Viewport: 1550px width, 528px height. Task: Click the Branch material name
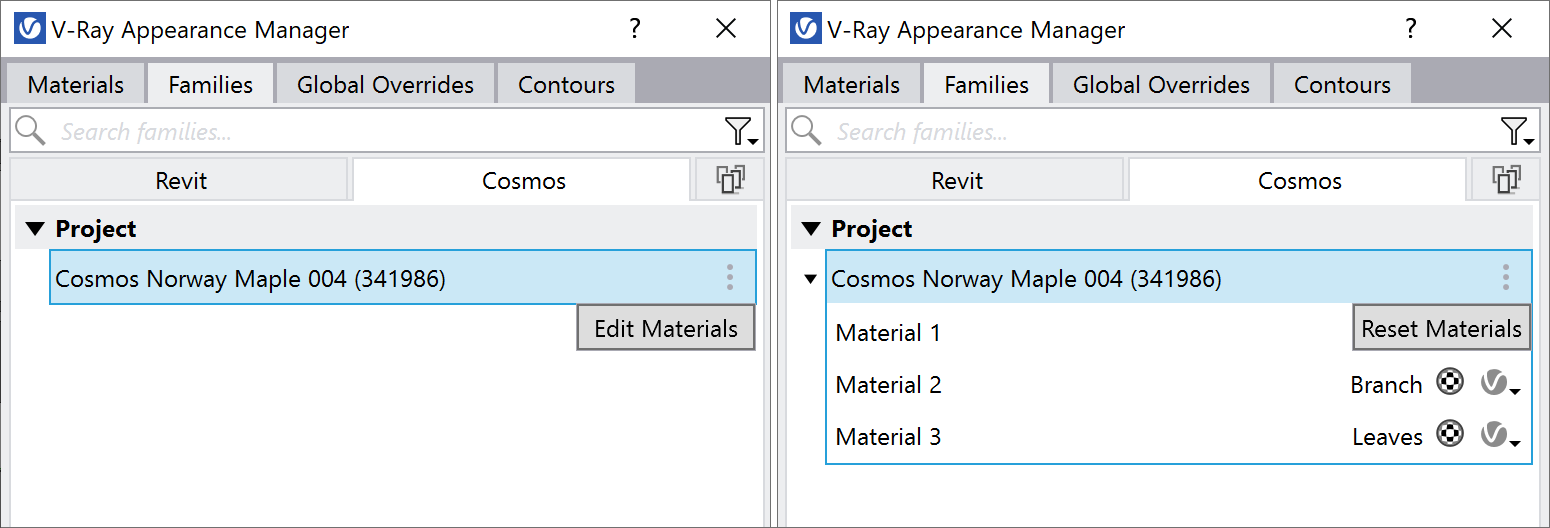pyautogui.click(x=1386, y=385)
